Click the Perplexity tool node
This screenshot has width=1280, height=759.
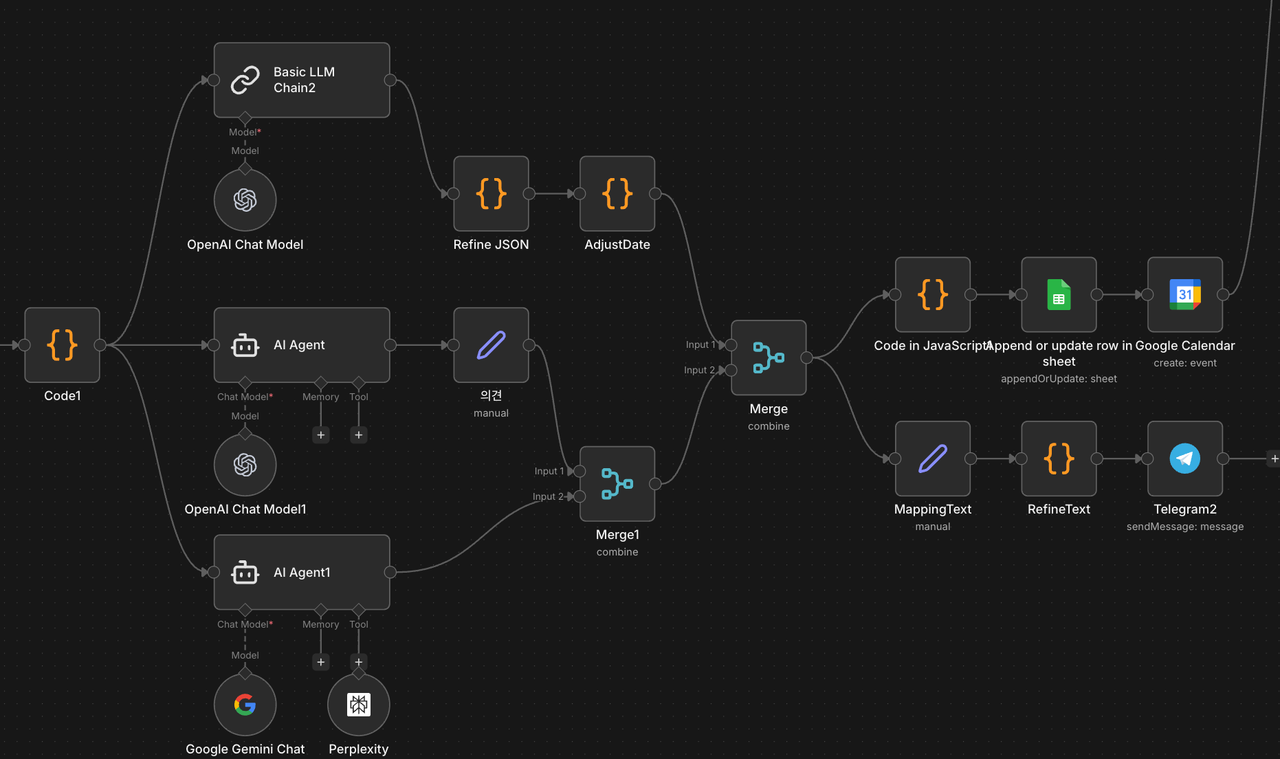tap(358, 705)
